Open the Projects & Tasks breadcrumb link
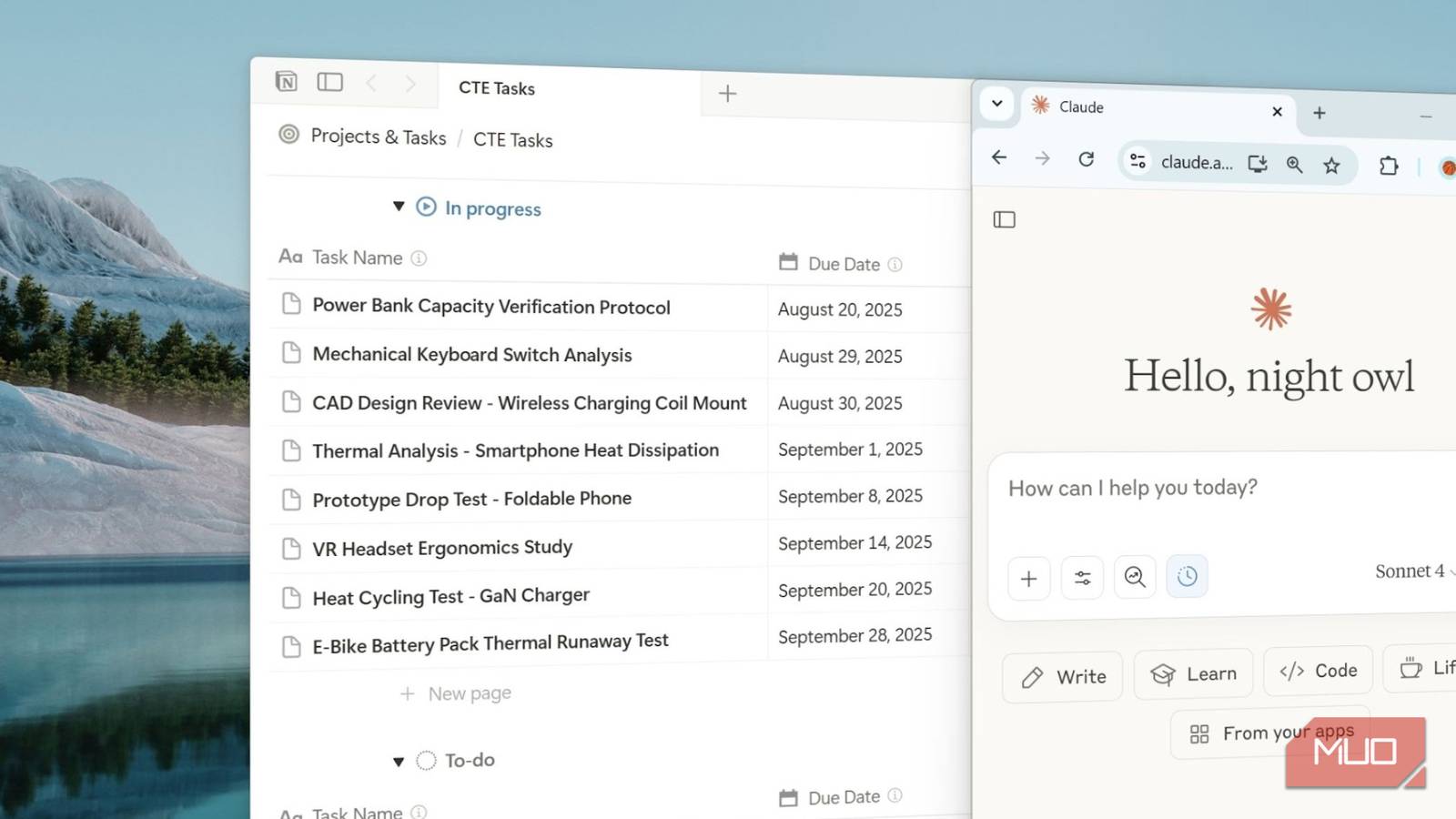The image size is (1456, 819). pyautogui.click(x=379, y=136)
